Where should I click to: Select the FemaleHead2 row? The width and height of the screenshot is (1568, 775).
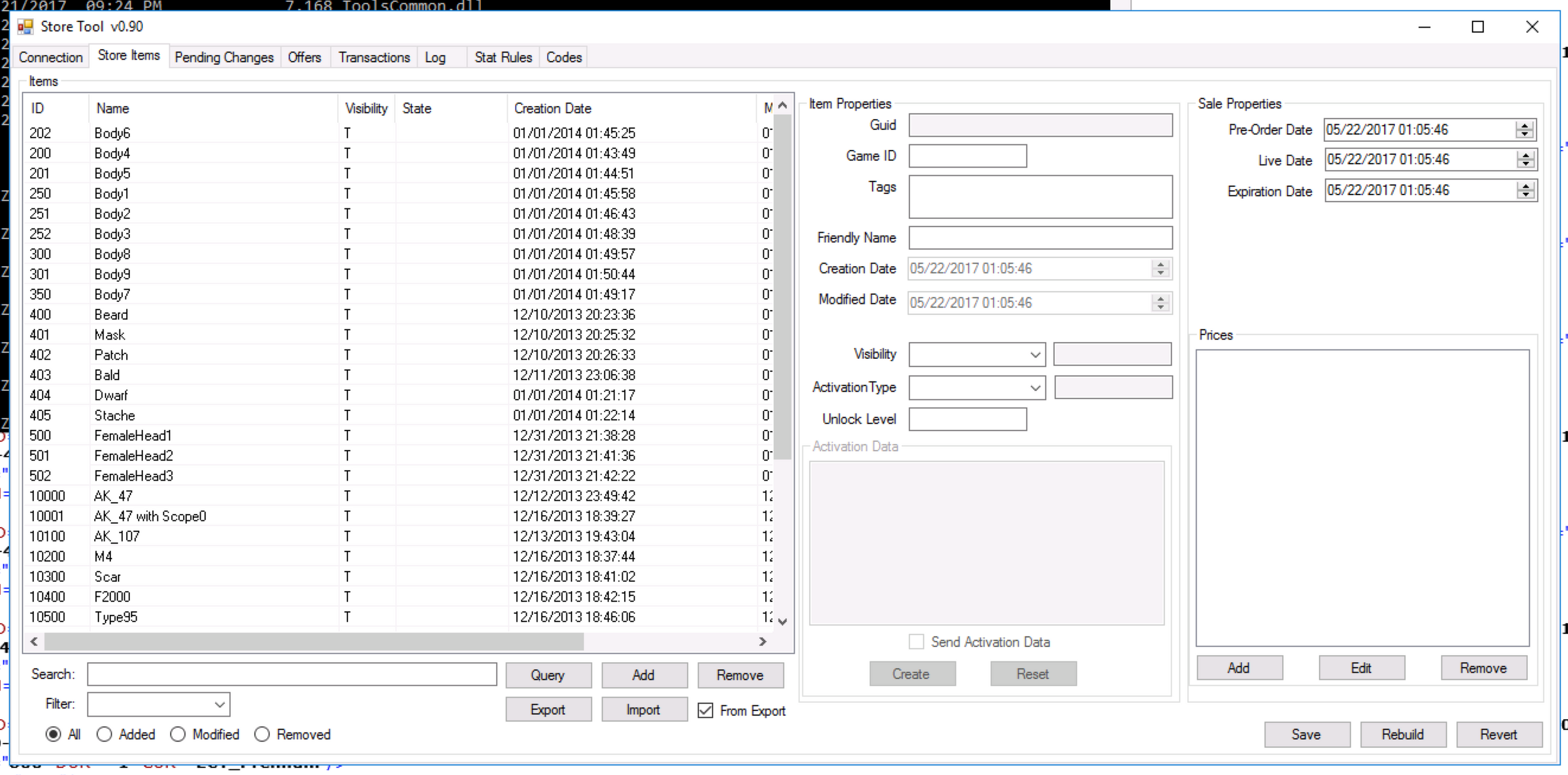[399, 456]
